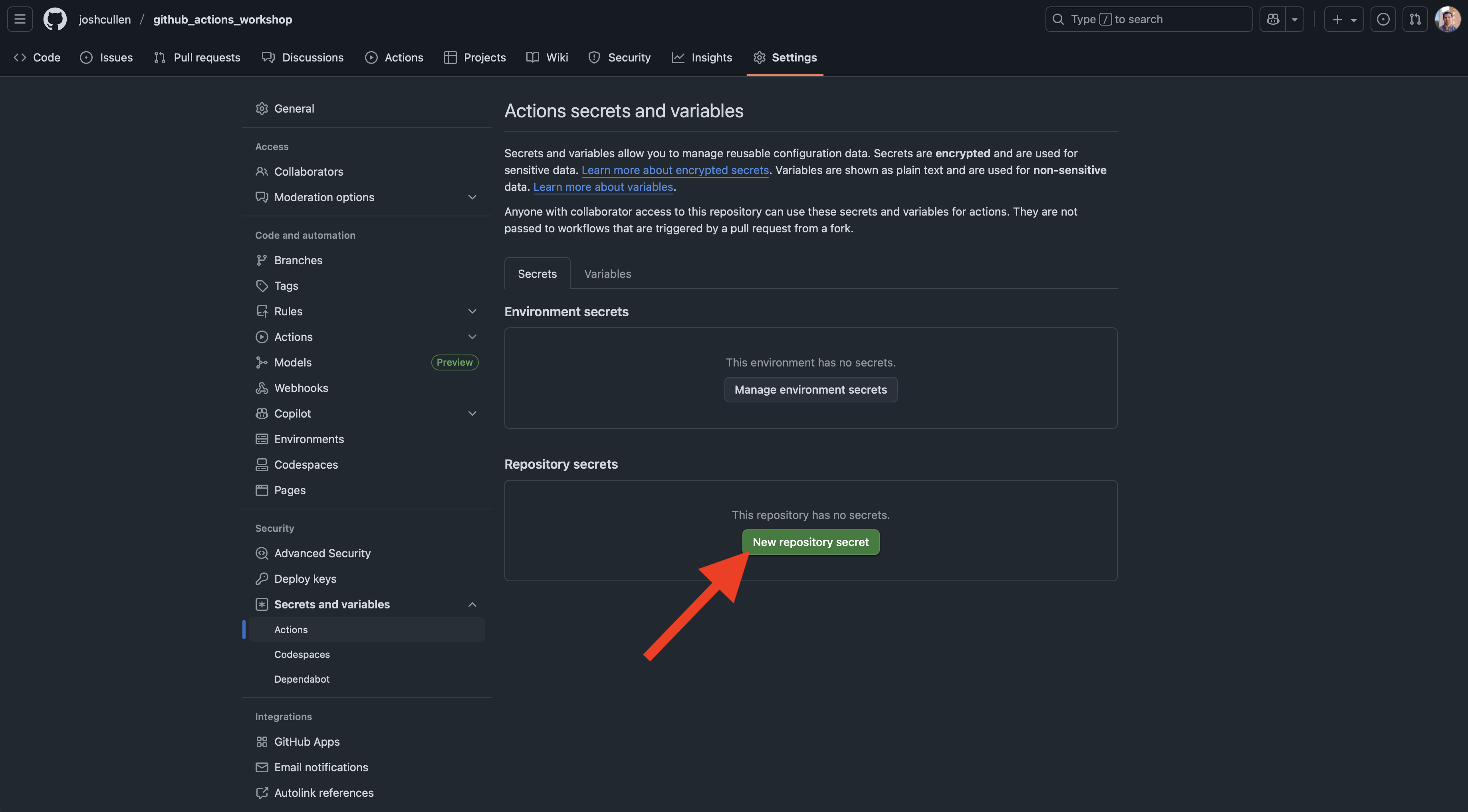Screen dimensions: 1468x812
Task: Open pull requests icon in top bar
Action: [x=1414, y=20]
